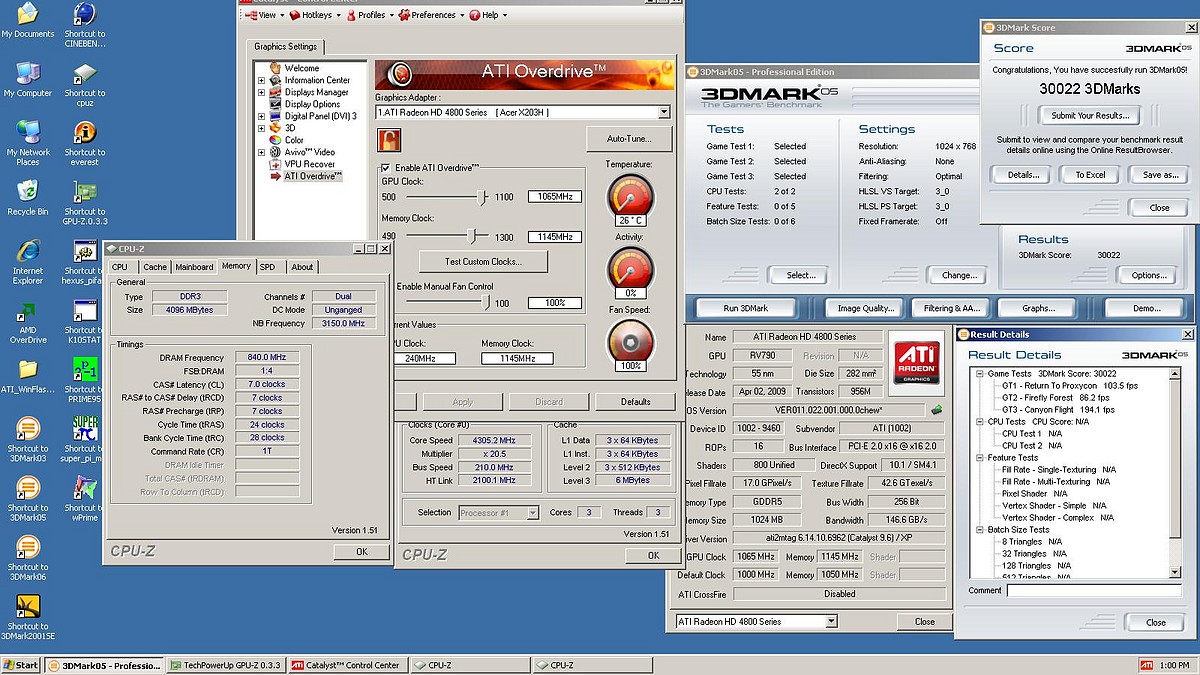This screenshot has height=675, width=1200.
Task: Click Run 3DMark button
Action: click(746, 308)
